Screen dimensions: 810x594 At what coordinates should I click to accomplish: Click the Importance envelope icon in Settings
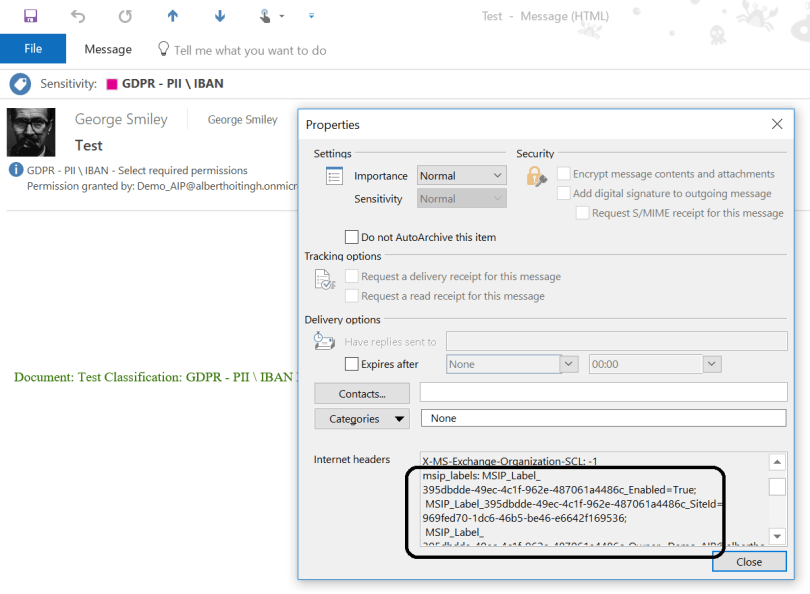[x=334, y=175]
